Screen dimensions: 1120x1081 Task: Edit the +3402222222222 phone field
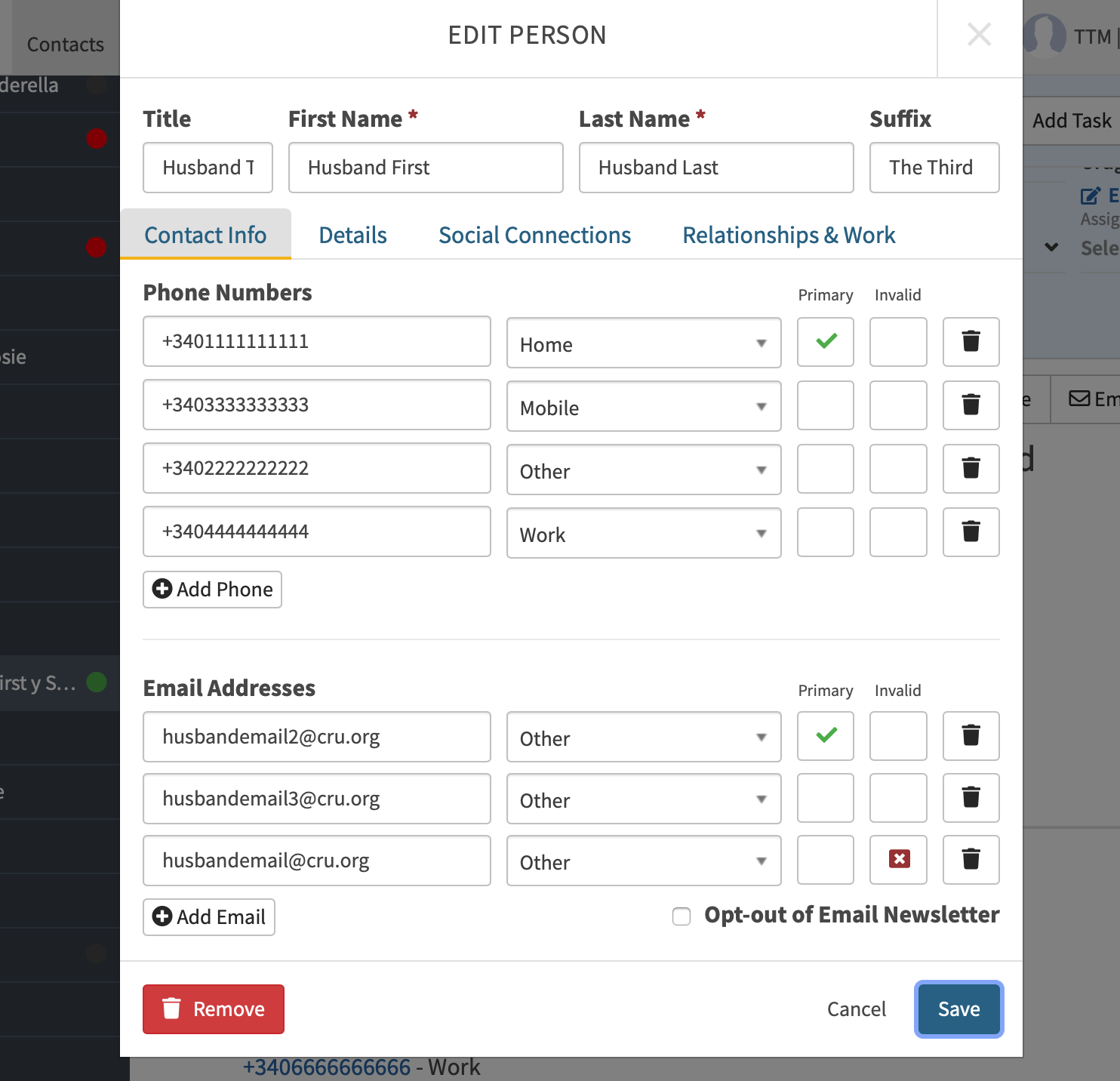click(x=317, y=468)
